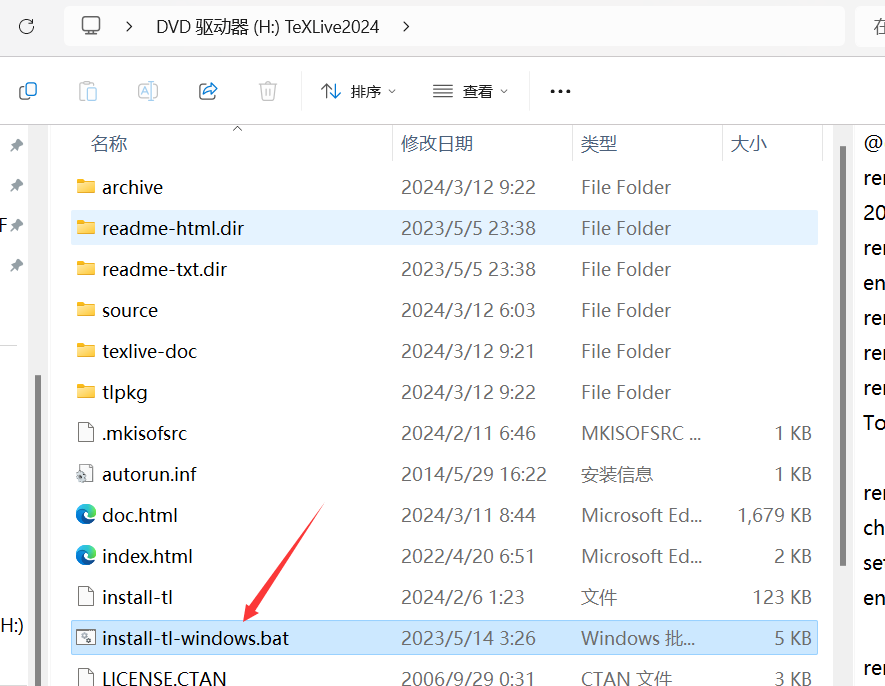Click the install-tl file name
The height and width of the screenshot is (686, 885).
[x=137, y=597]
